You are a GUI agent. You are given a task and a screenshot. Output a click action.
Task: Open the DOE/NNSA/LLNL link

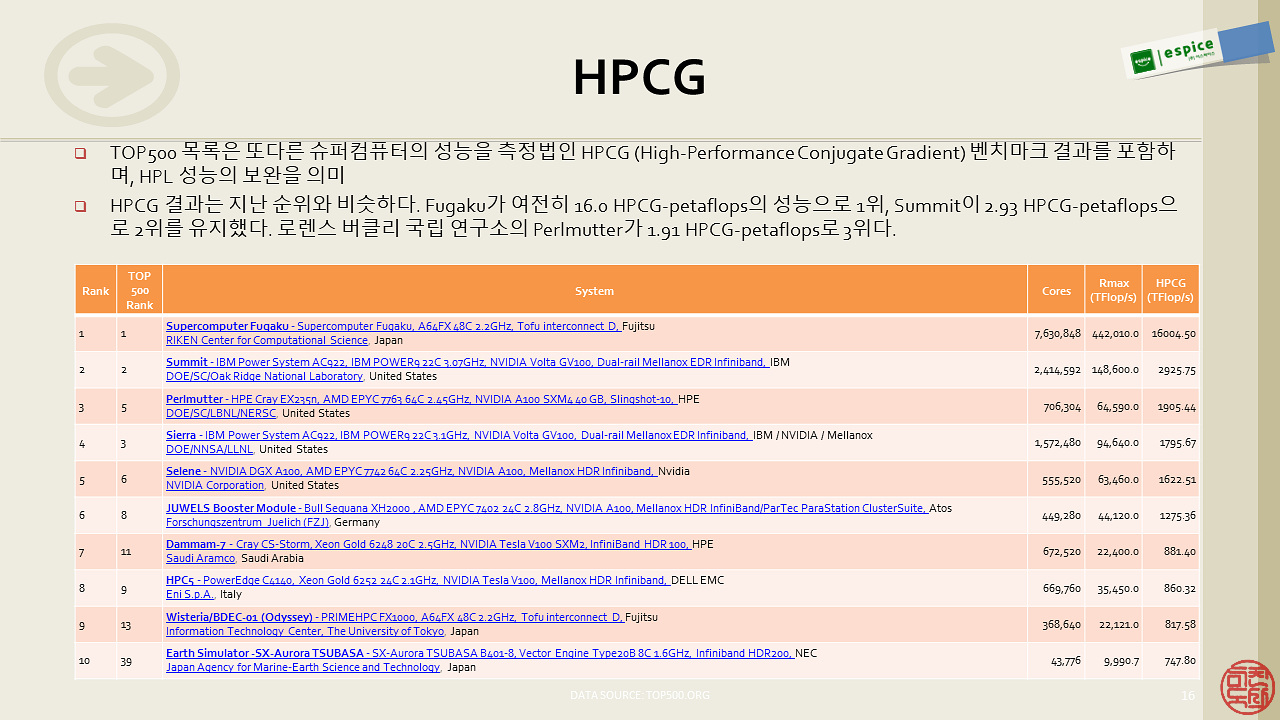[209, 449]
